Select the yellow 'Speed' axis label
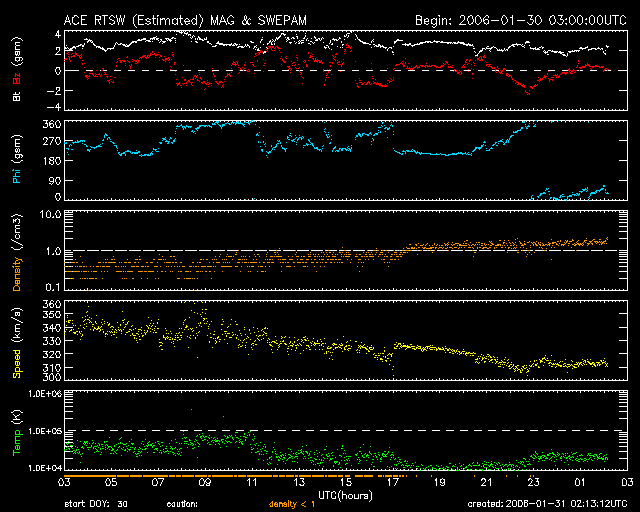Viewport: 640px width, 512px height. pos(17,364)
